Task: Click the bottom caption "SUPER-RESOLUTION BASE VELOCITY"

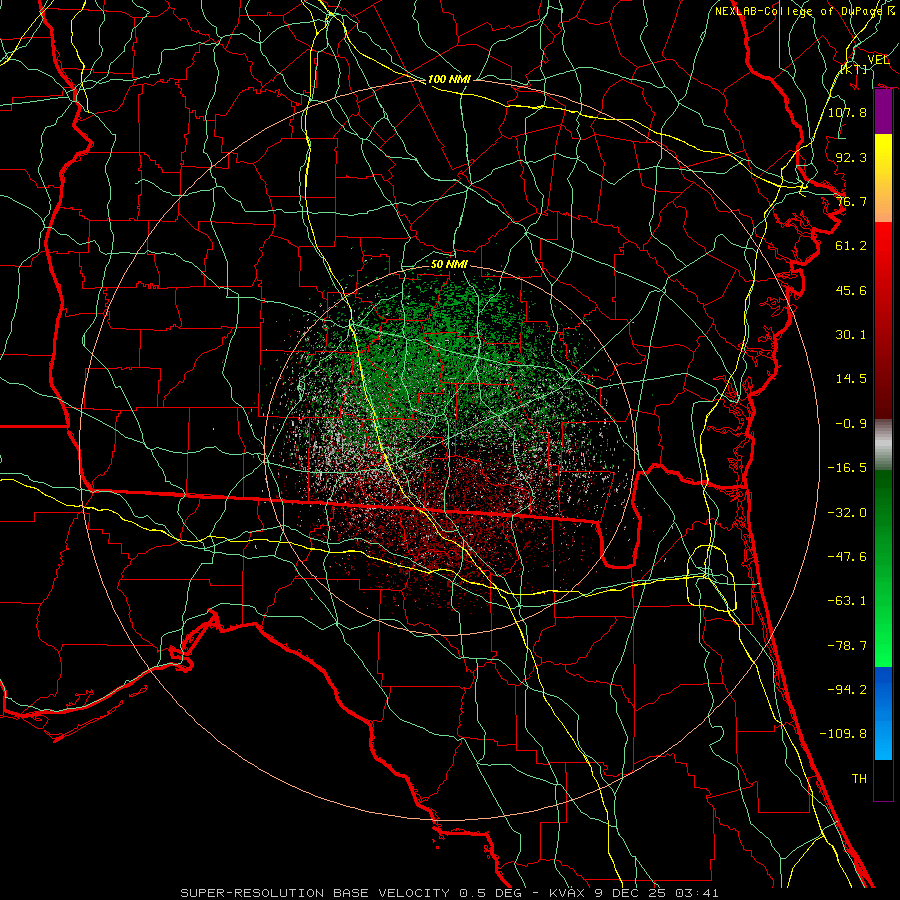Action: tap(317, 893)
